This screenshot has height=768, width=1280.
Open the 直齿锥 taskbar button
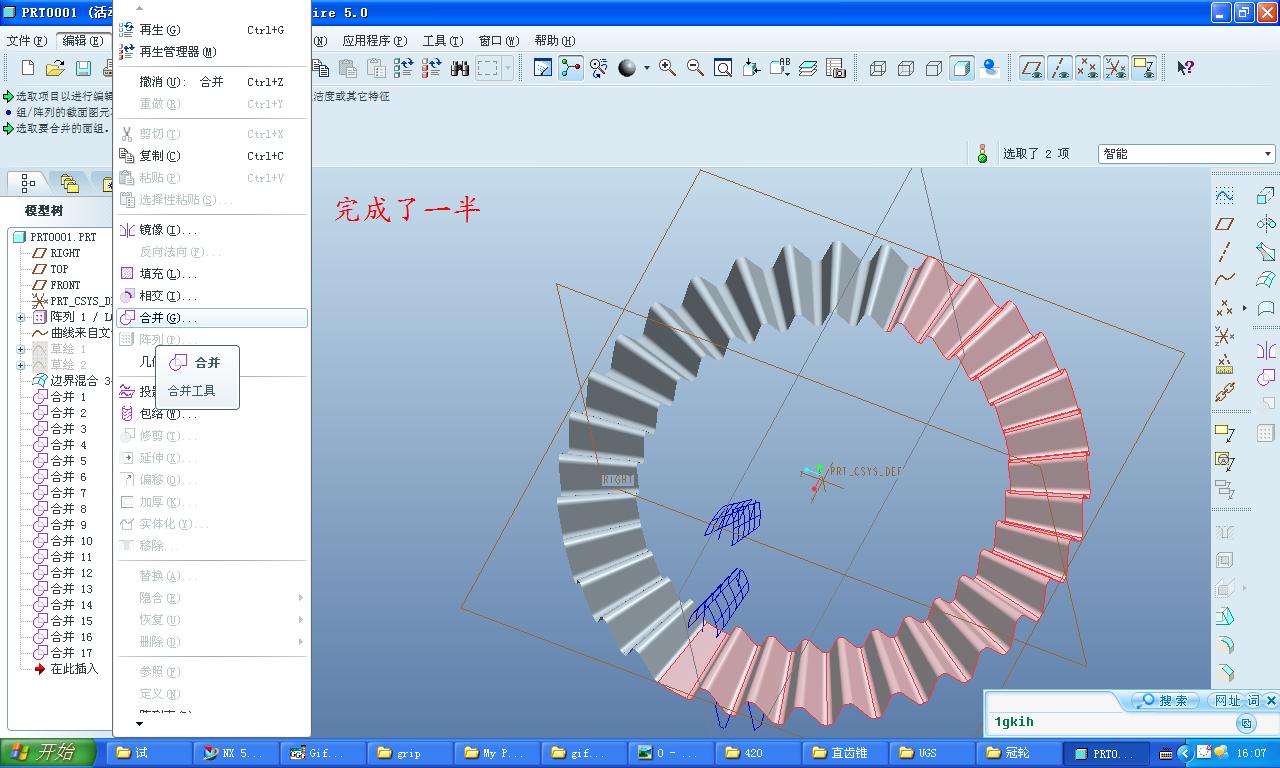847,753
